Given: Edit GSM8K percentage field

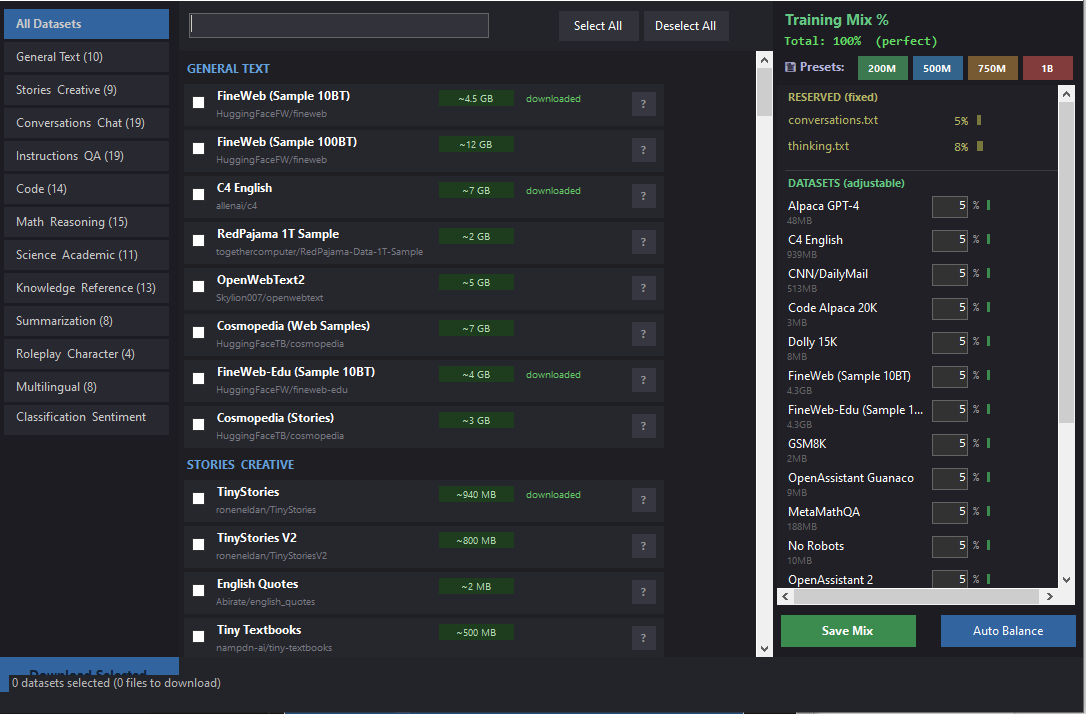Looking at the screenshot, I should pos(950,444).
